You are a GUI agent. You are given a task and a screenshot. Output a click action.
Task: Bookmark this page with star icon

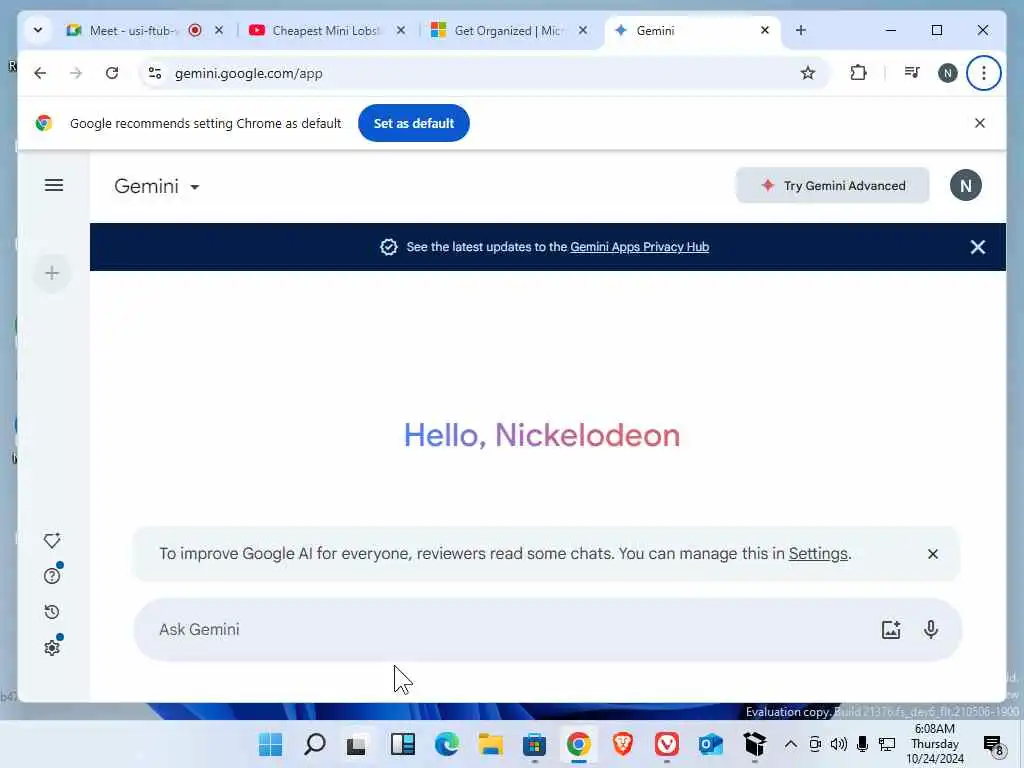pyautogui.click(x=808, y=73)
